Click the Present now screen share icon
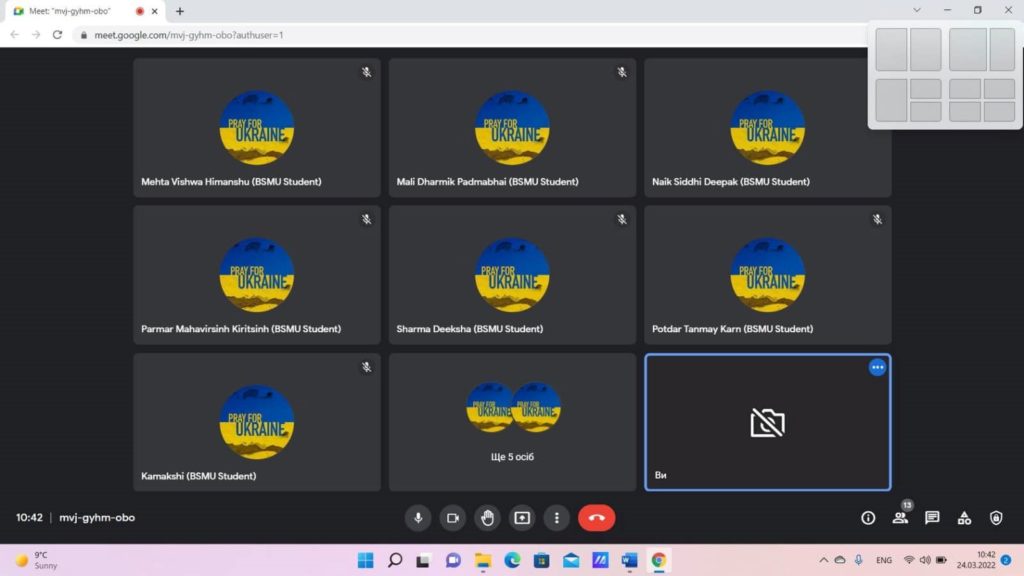The width and height of the screenshot is (1024, 576). click(522, 518)
